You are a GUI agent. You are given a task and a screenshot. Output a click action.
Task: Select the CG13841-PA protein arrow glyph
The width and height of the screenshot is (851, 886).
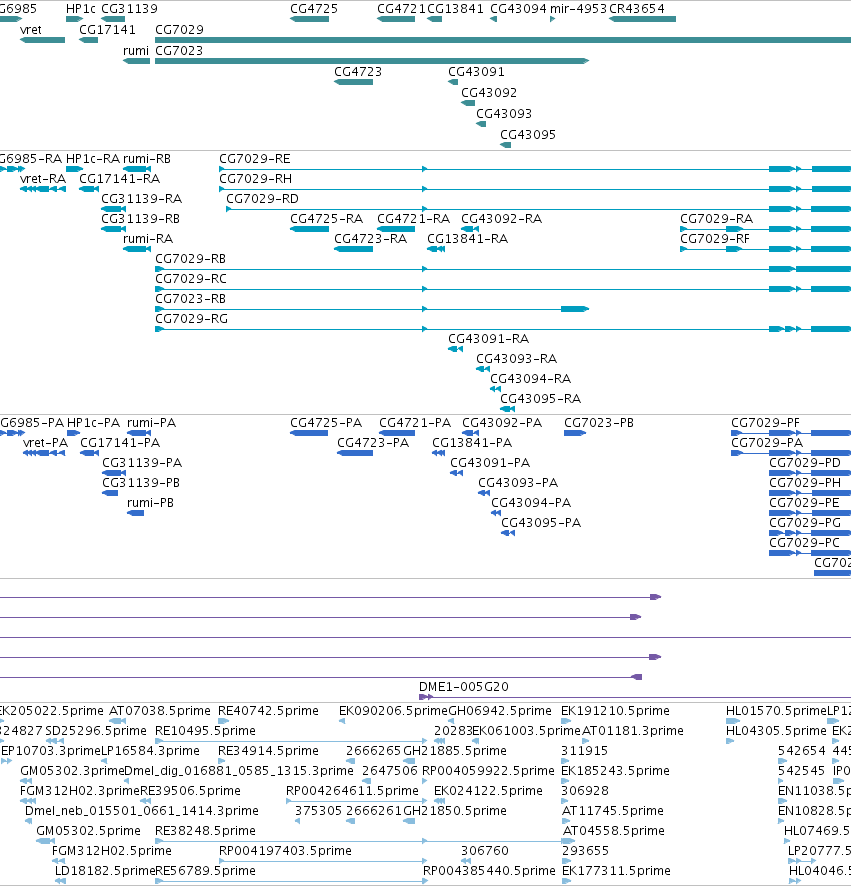(x=438, y=453)
